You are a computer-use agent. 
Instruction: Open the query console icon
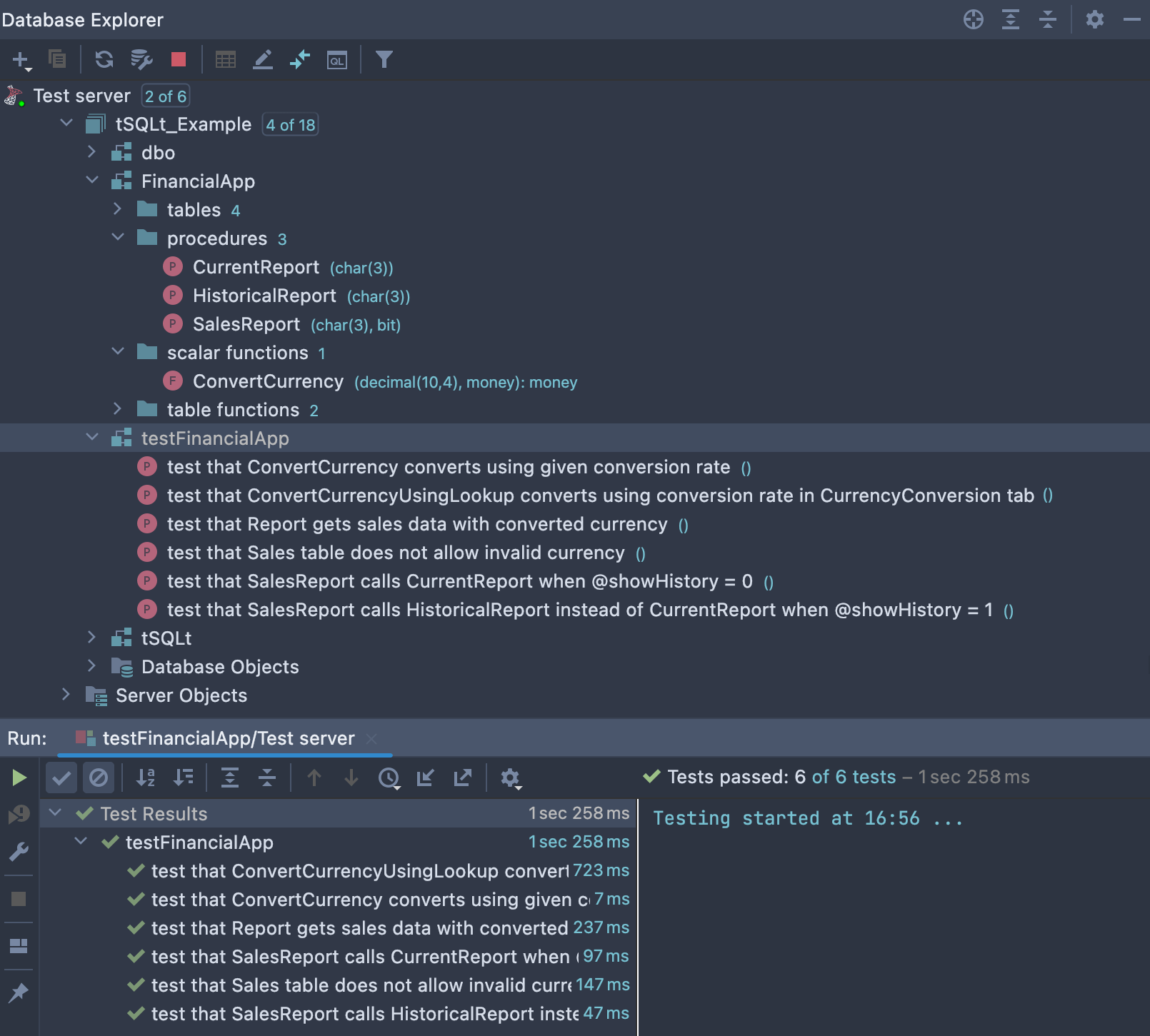click(336, 60)
